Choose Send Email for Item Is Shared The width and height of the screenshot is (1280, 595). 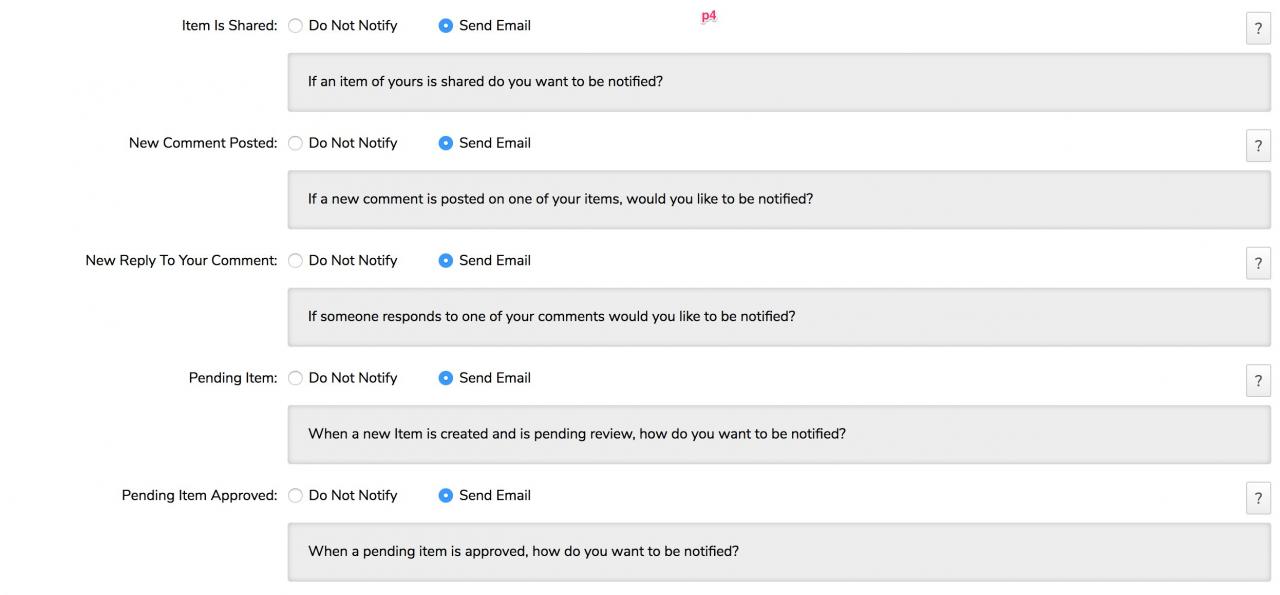point(446,26)
